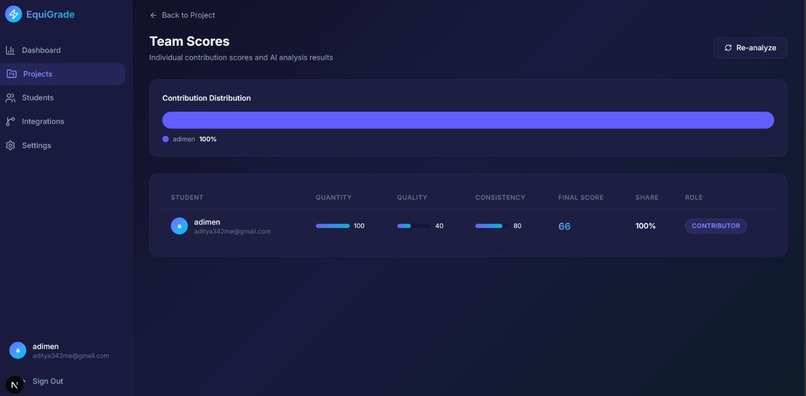Click the Team Scores heading
The height and width of the screenshot is (396, 806).
point(189,41)
